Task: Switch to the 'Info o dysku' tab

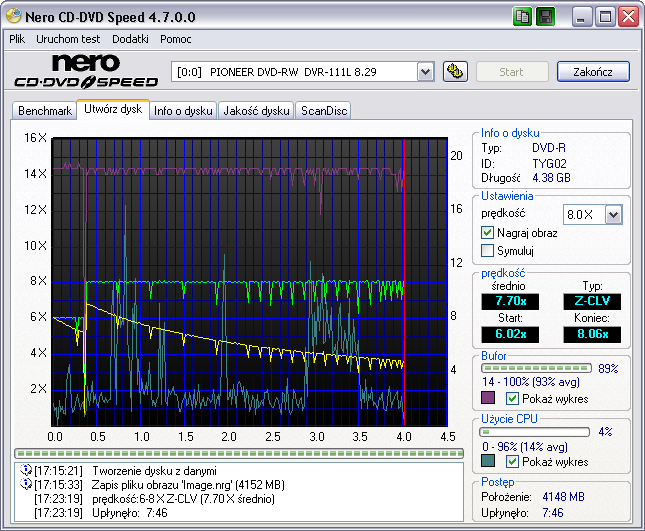Action: pos(183,111)
